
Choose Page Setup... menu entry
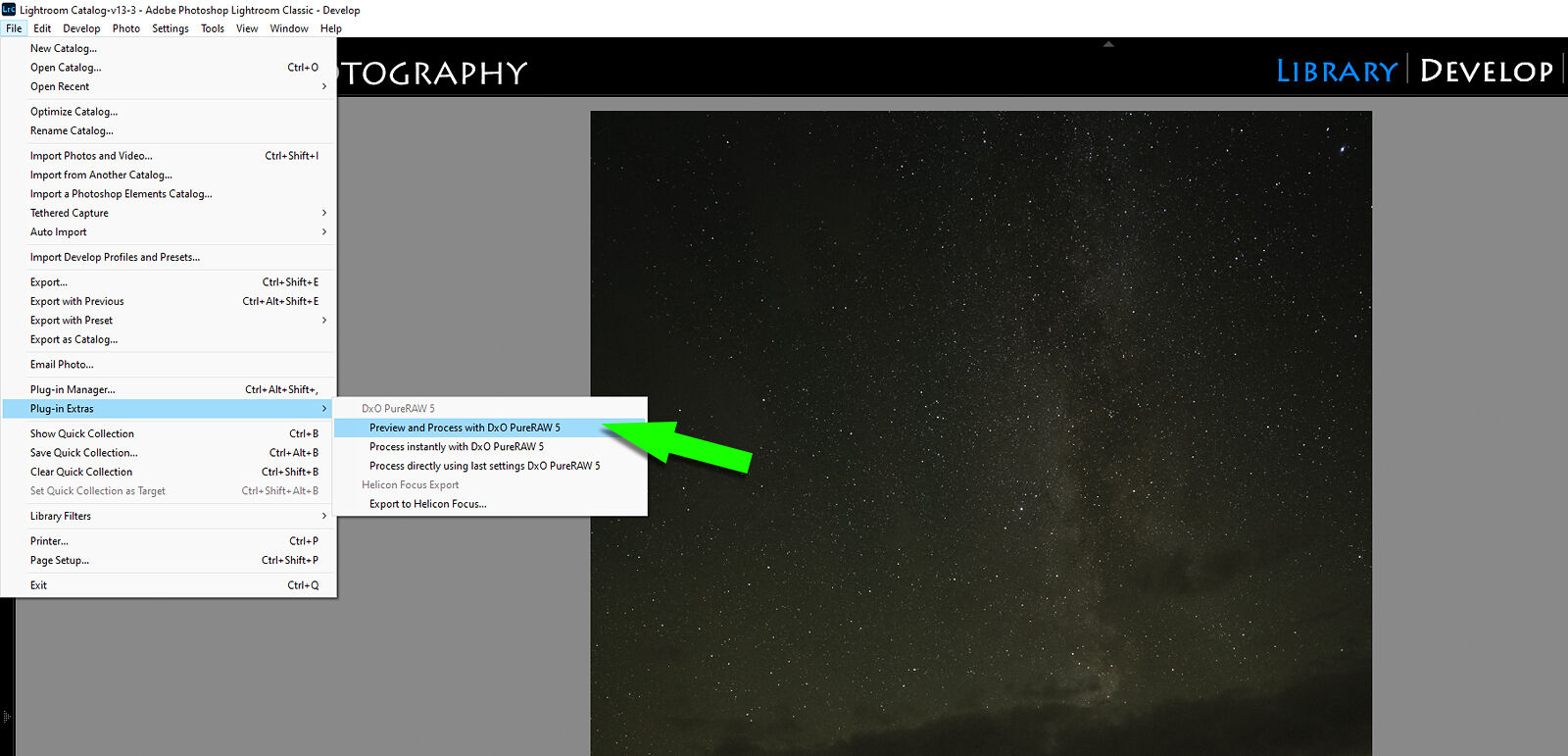click(x=169, y=561)
